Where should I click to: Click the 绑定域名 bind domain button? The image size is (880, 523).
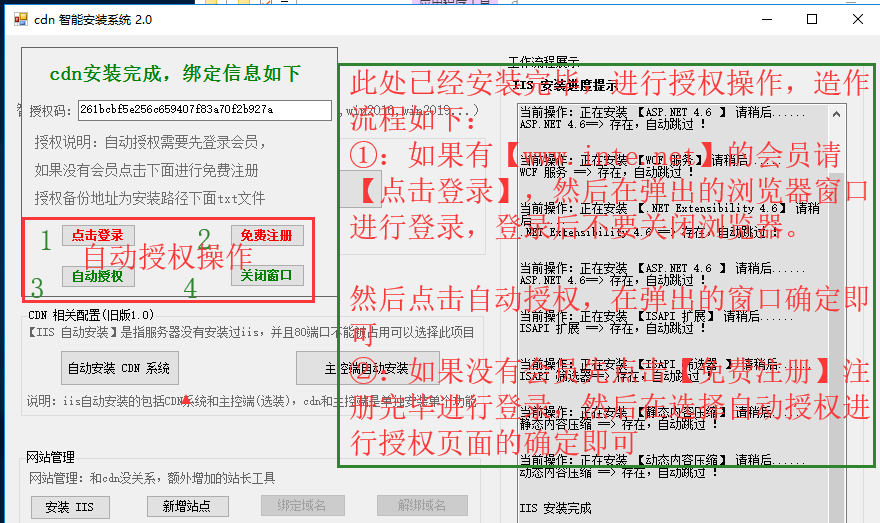(299, 507)
